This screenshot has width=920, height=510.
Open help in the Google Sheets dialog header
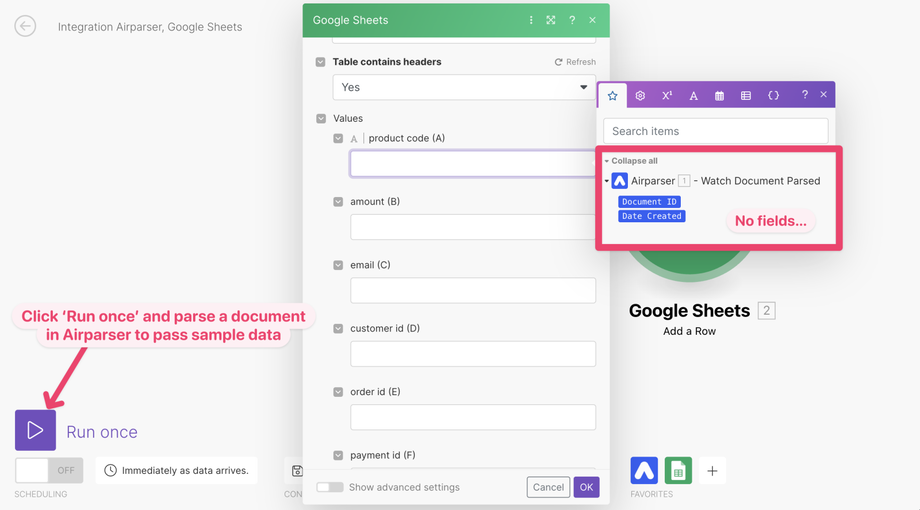tap(571, 20)
